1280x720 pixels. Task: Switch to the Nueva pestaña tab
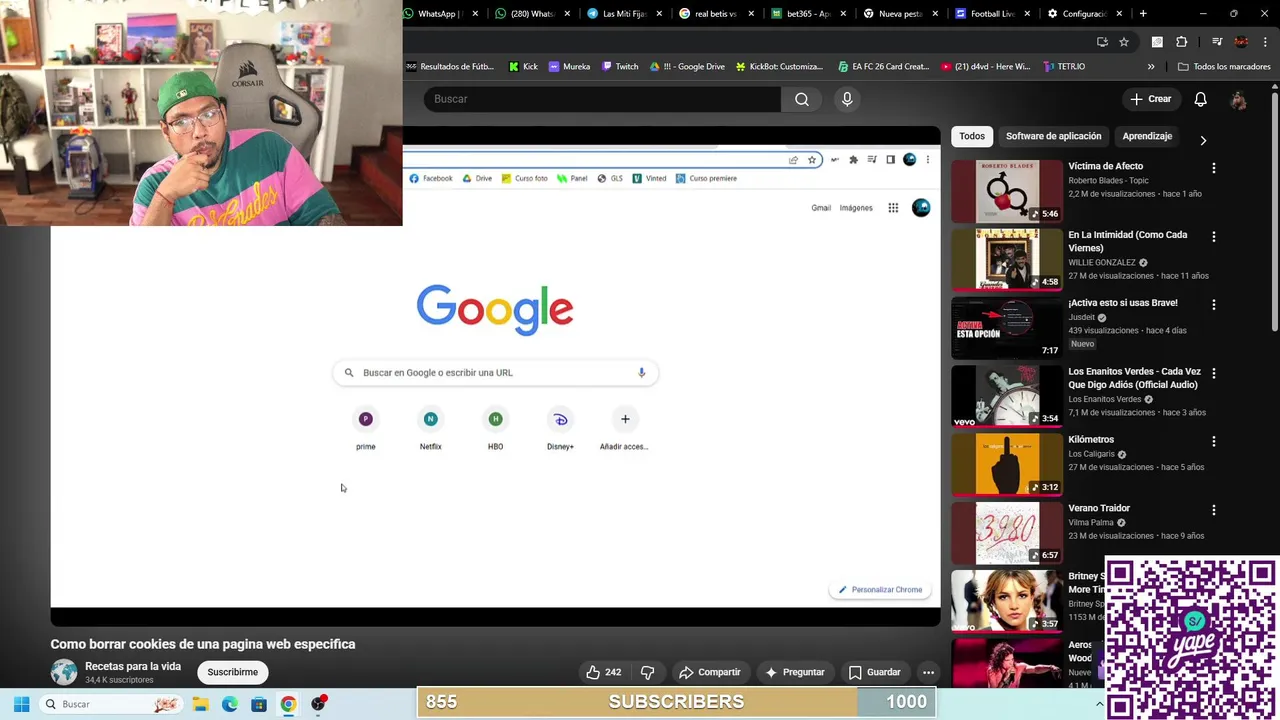[900, 14]
